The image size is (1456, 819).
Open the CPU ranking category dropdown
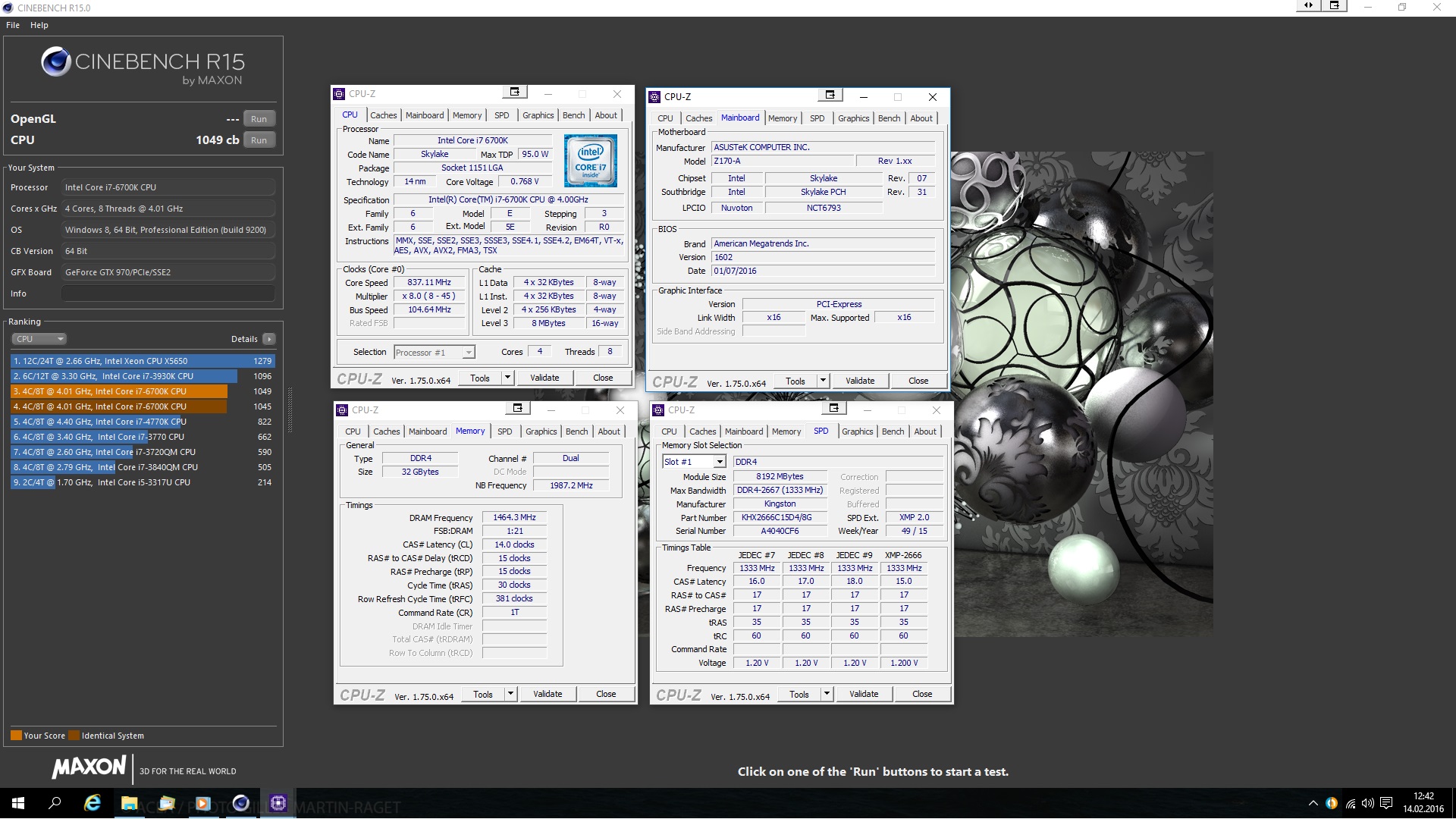[39, 339]
